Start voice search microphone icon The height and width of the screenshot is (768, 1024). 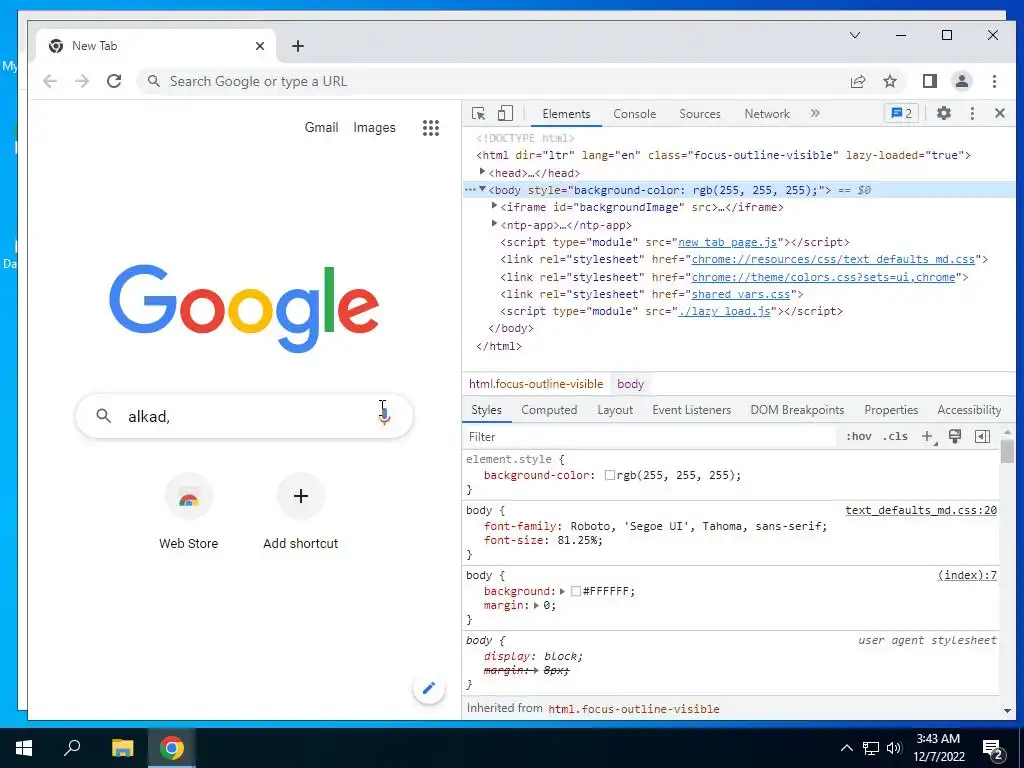pos(385,415)
